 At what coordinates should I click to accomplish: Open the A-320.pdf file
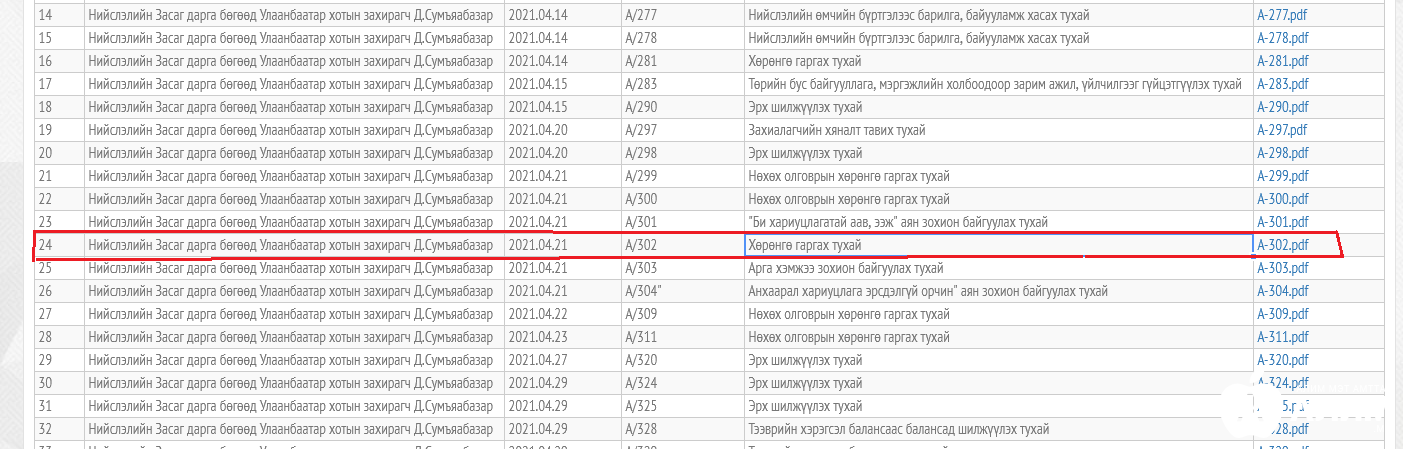pos(1282,360)
